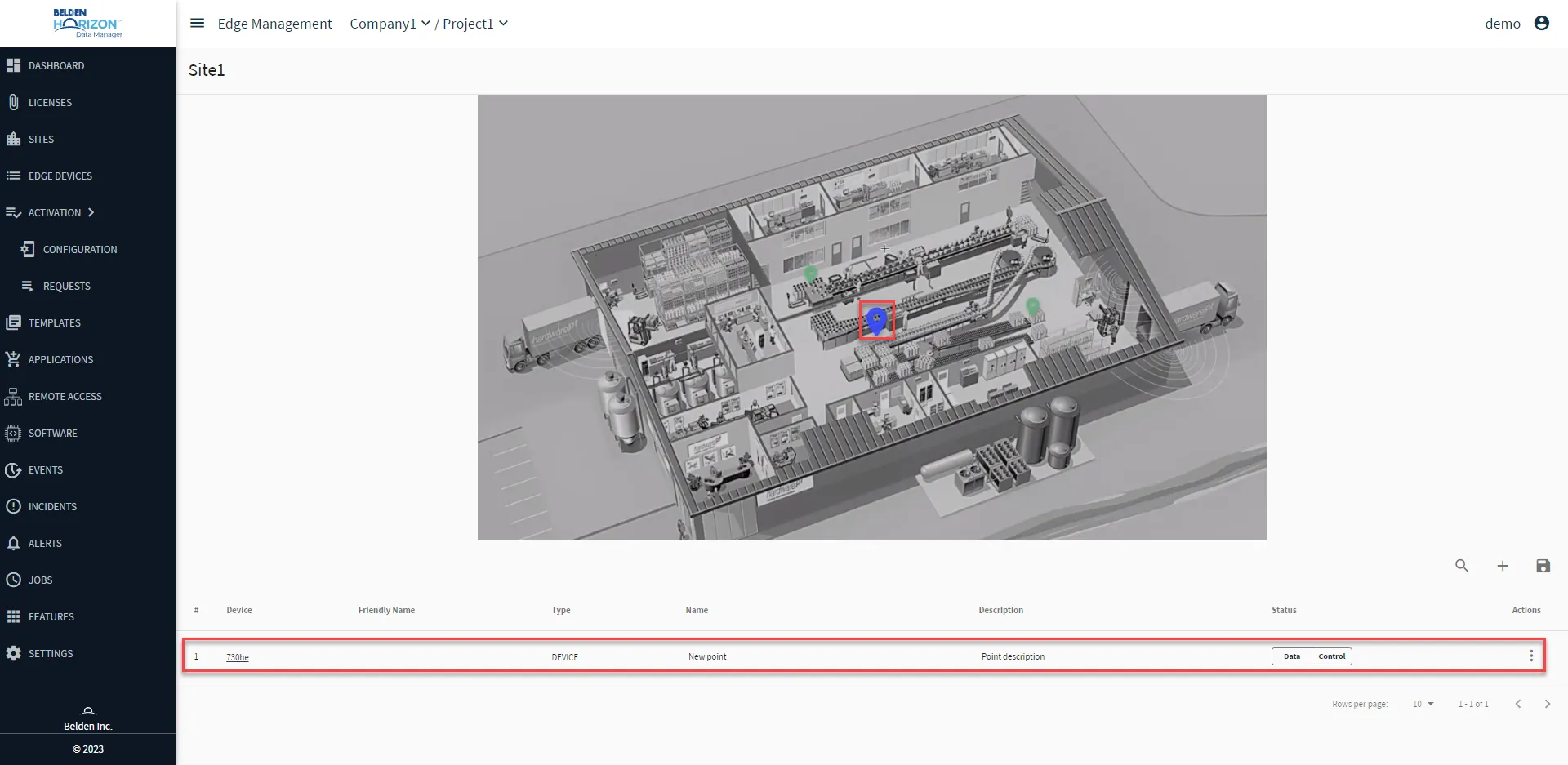Click the Description column header
Viewport: 1568px width, 765px height.
point(1000,610)
